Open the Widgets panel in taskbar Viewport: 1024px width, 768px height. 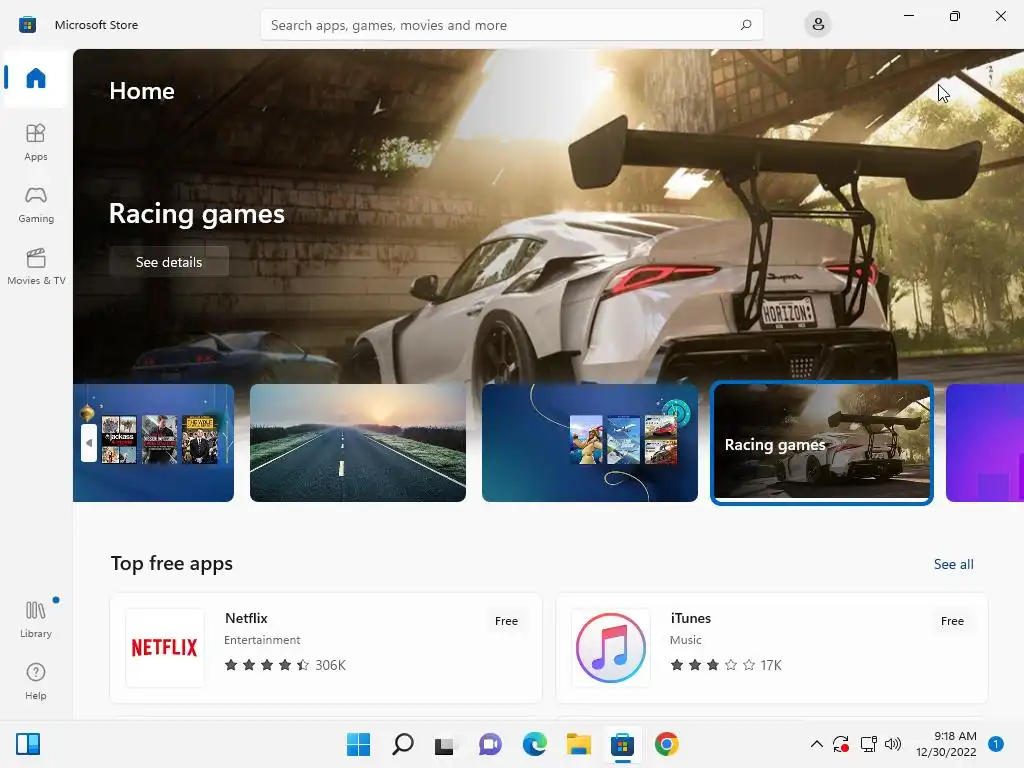[28, 744]
